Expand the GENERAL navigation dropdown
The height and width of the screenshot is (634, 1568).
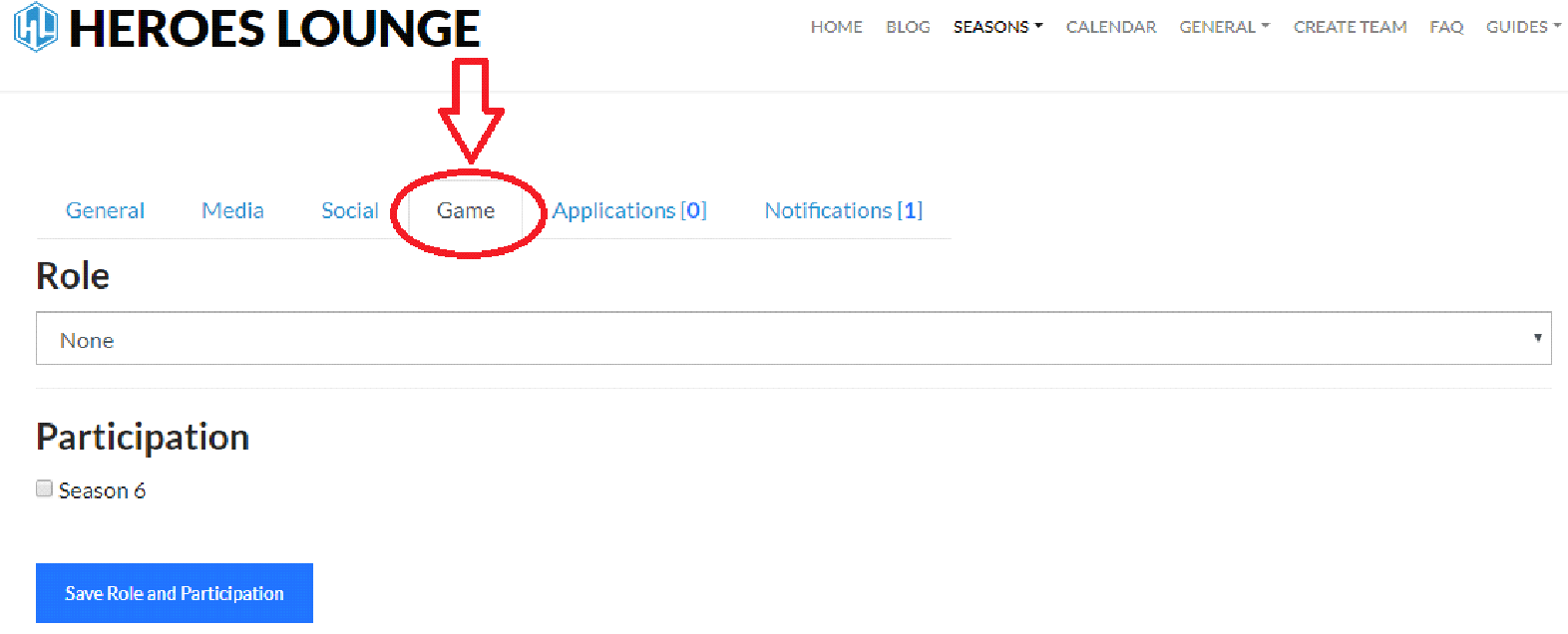(1224, 27)
